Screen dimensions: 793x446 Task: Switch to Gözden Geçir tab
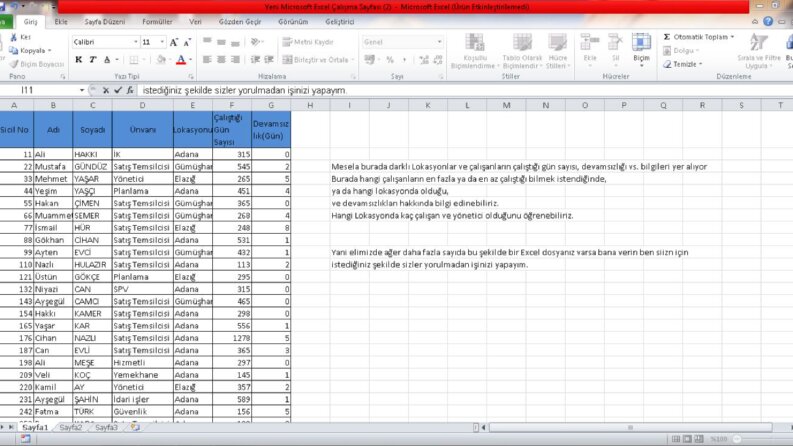[240, 22]
